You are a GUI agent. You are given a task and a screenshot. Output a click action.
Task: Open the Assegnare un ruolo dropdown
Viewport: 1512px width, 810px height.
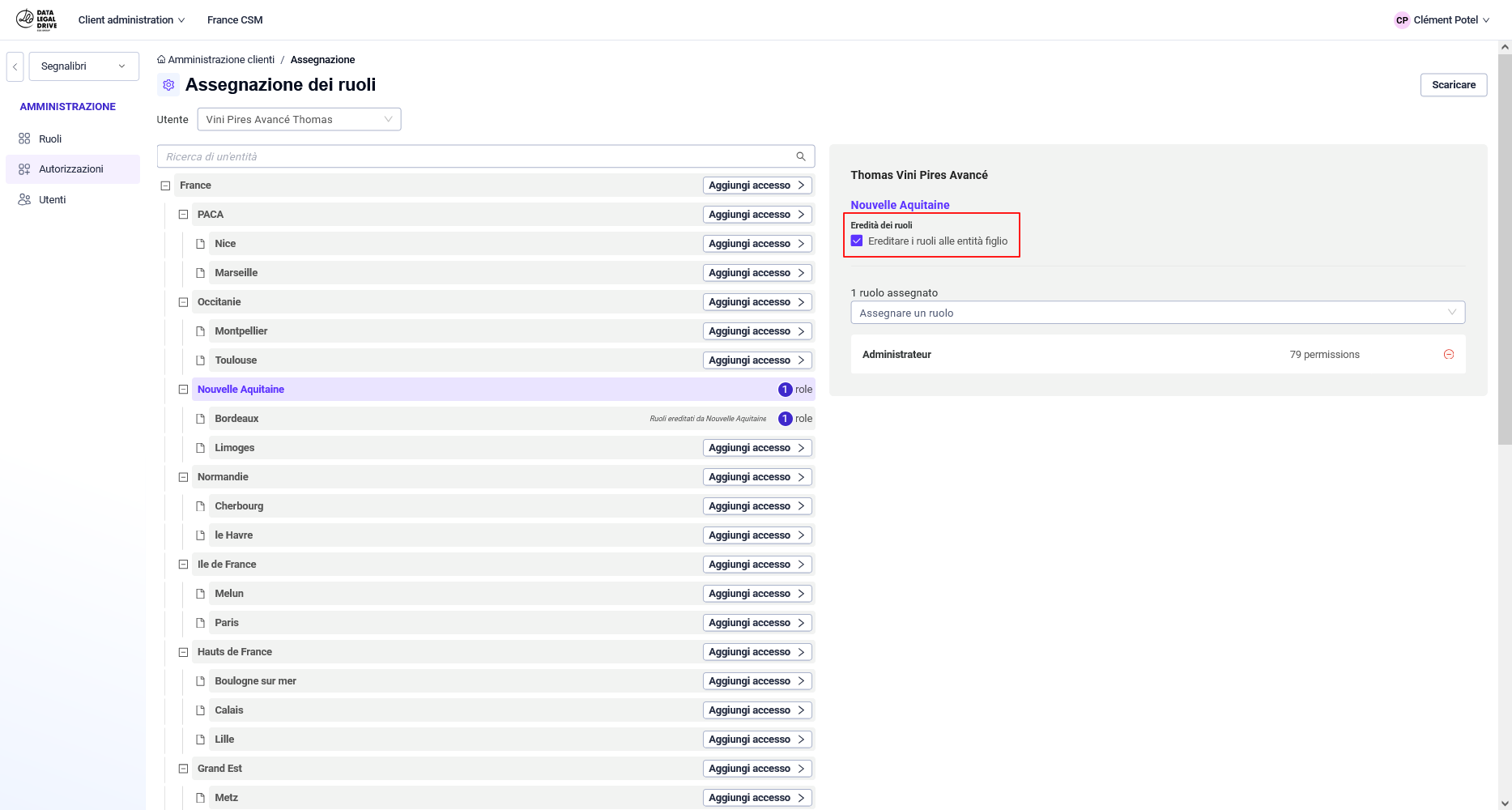point(1157,313)
